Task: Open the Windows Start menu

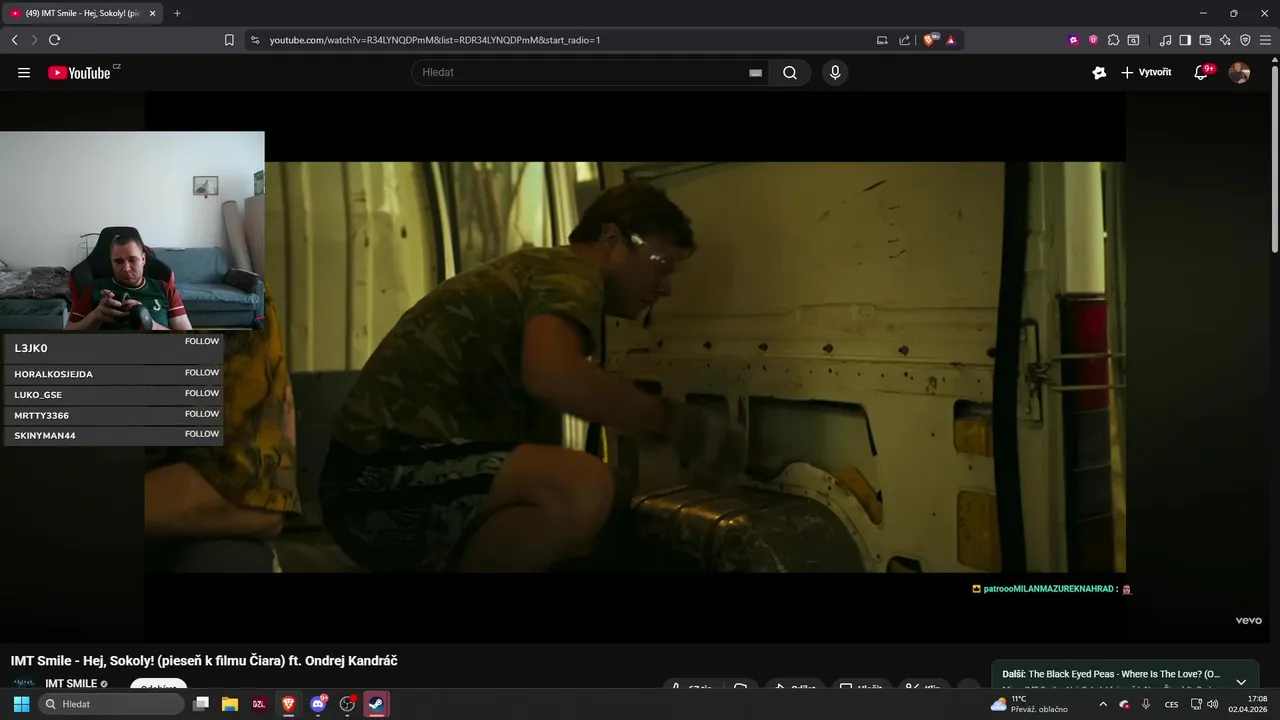Action: tap(21, 704)
